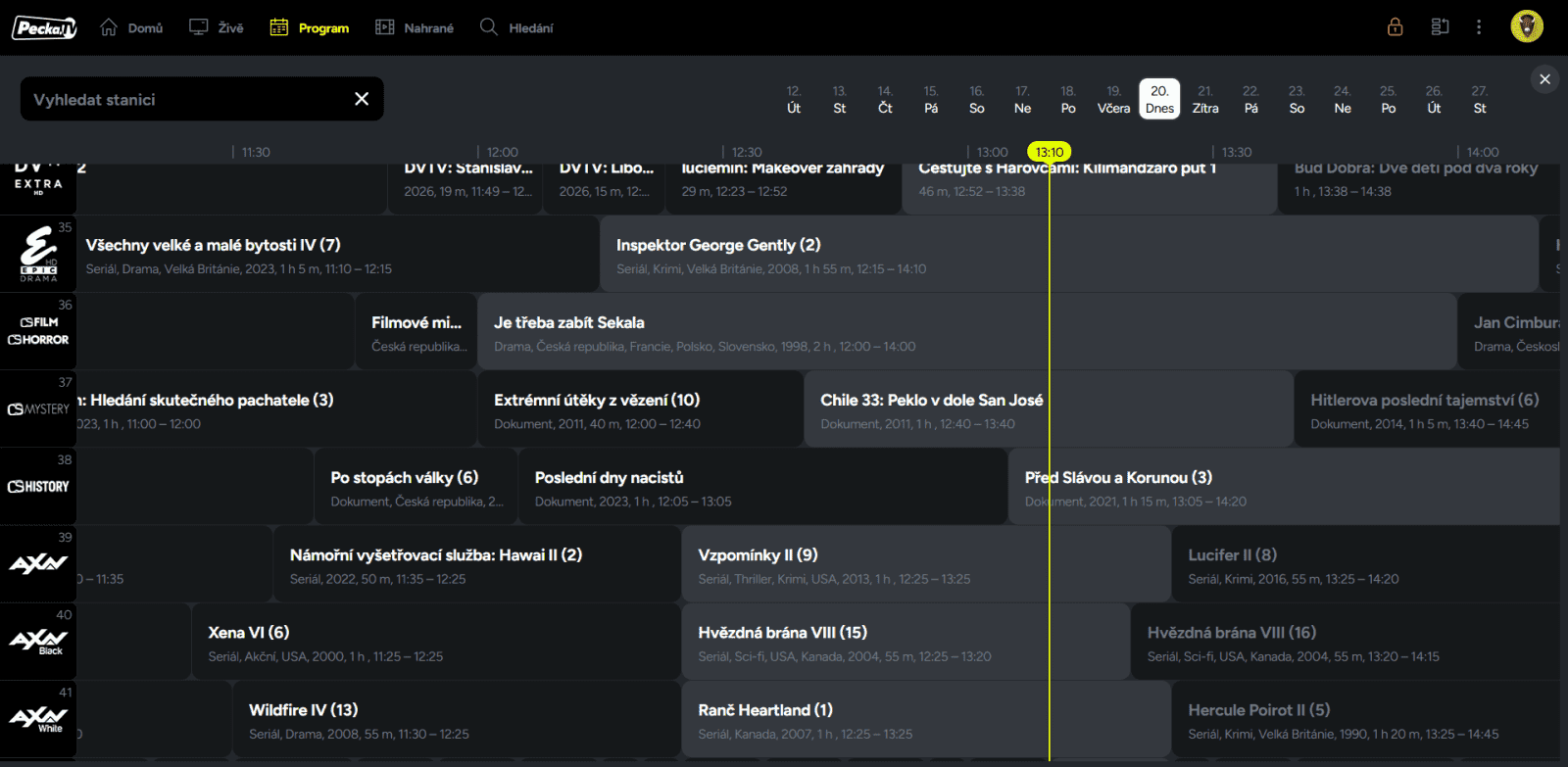Open Lucifer II (8) program

1366,563
